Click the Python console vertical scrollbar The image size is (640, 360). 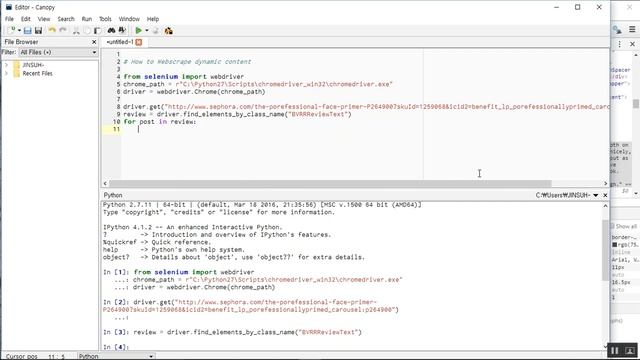(605, 250)
